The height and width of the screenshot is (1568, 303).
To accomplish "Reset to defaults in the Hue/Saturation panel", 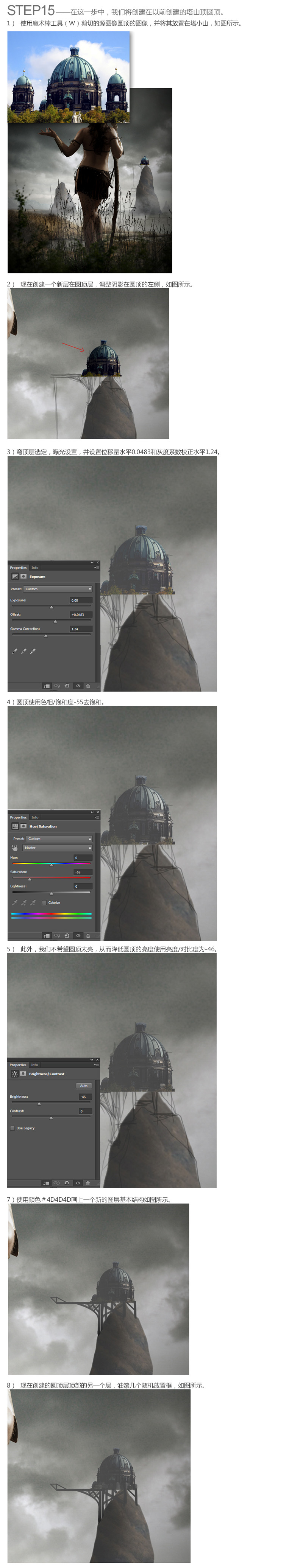I will tap(67, 936).
